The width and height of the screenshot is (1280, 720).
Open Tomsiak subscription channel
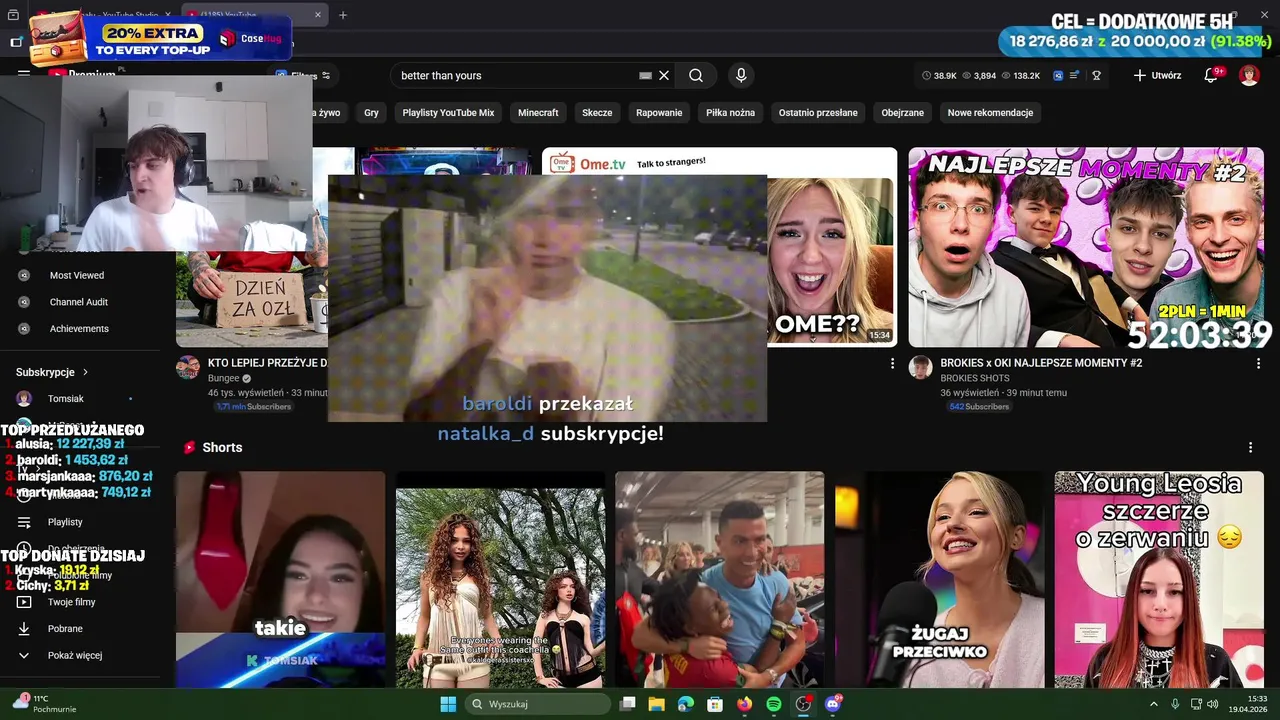66,399
